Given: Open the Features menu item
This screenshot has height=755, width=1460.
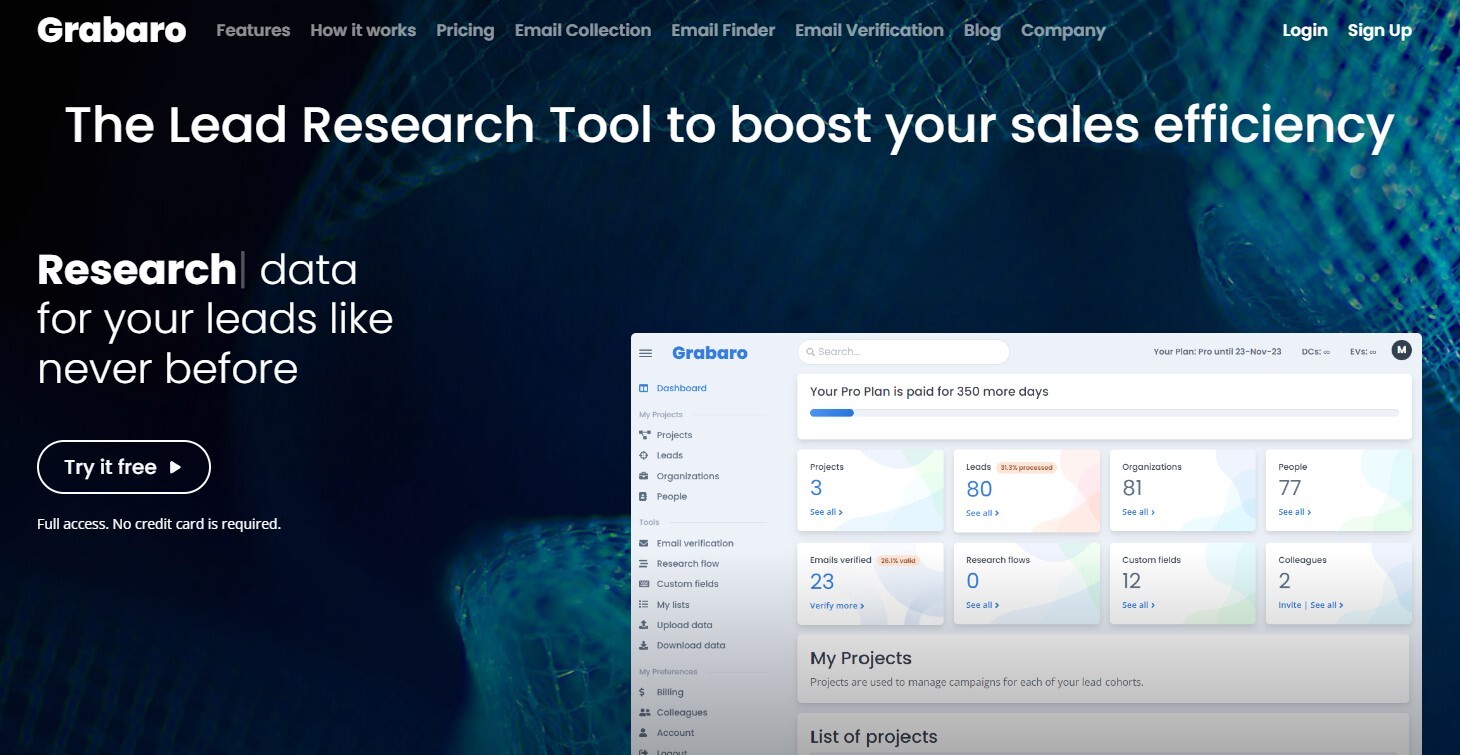Looking at the screenshot, I should (x=253, y=30).
